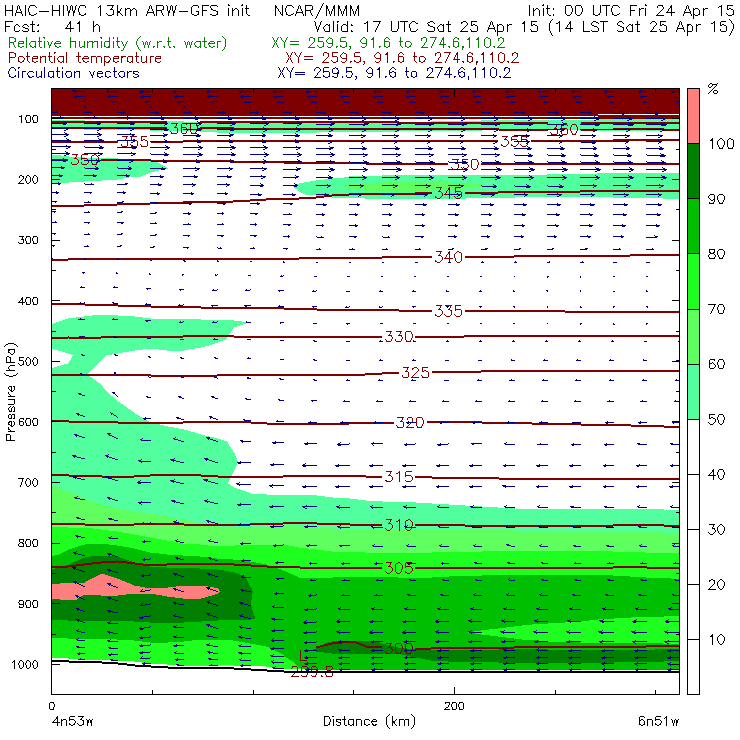Click the dark red band above 100 hPa
740x740 pixels.
click(365, 102)
